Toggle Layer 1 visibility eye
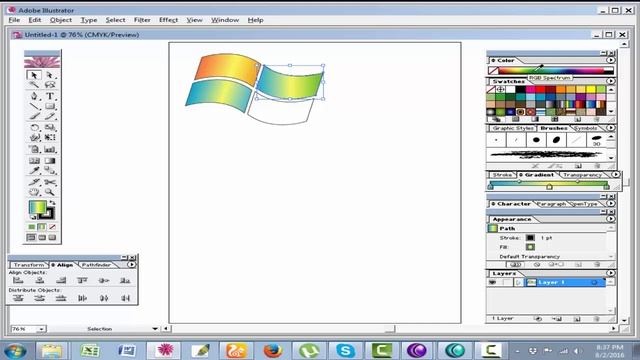 tap(493, 282)
